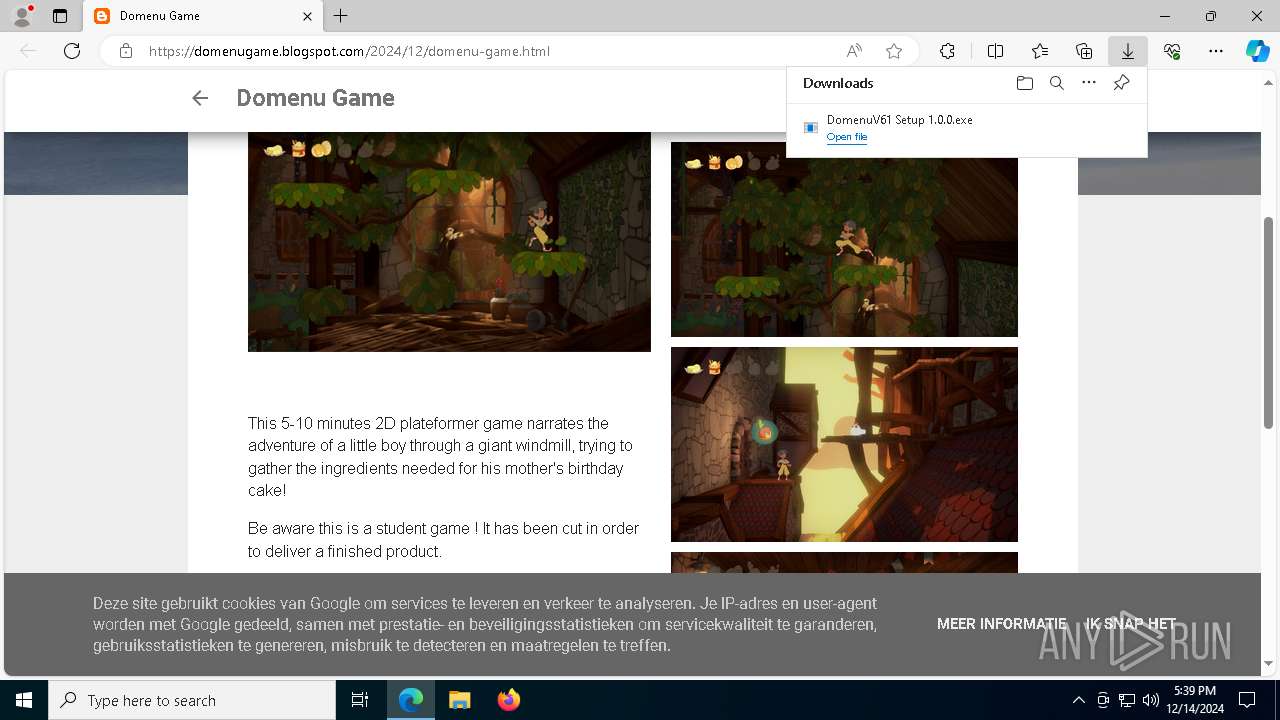This screenshot has height=720, width=1280.
Task: Click the taskbar search box
Action: point(192,700)
